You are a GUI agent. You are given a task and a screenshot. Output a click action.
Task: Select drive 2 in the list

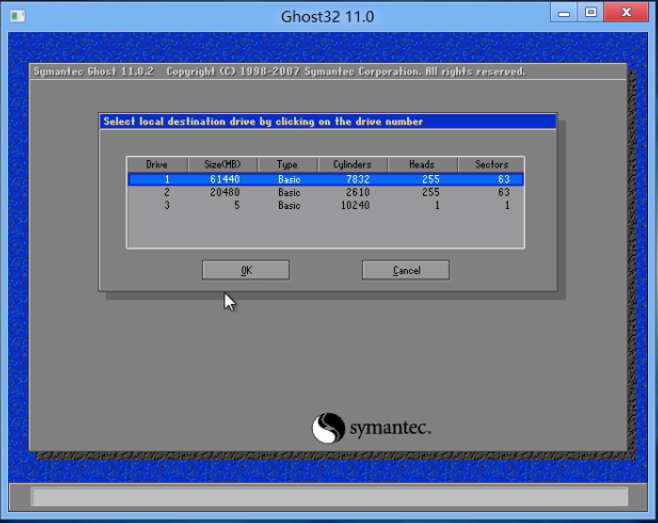(326, 193)
